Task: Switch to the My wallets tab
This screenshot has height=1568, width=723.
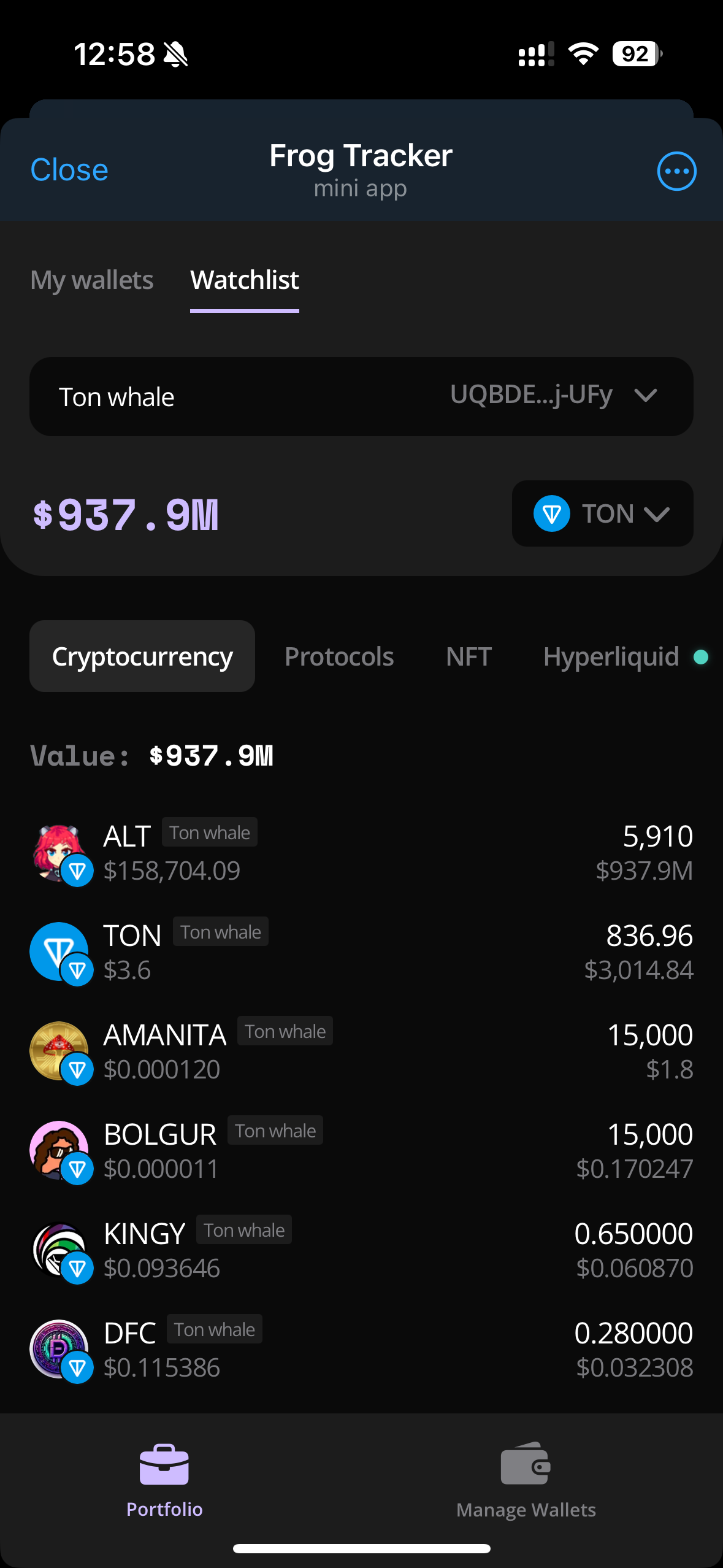Action: coord(92,280)
